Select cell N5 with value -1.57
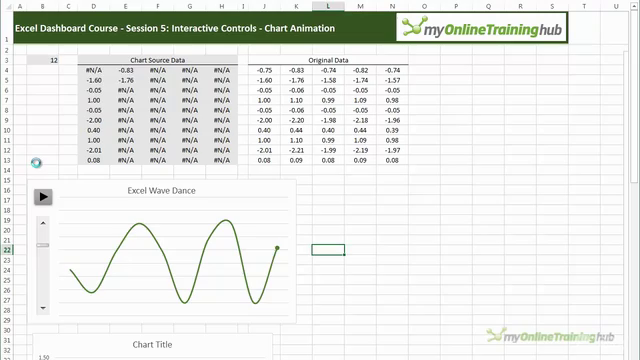The width and height of the screenshot is (640, 360). pos(392,80)
